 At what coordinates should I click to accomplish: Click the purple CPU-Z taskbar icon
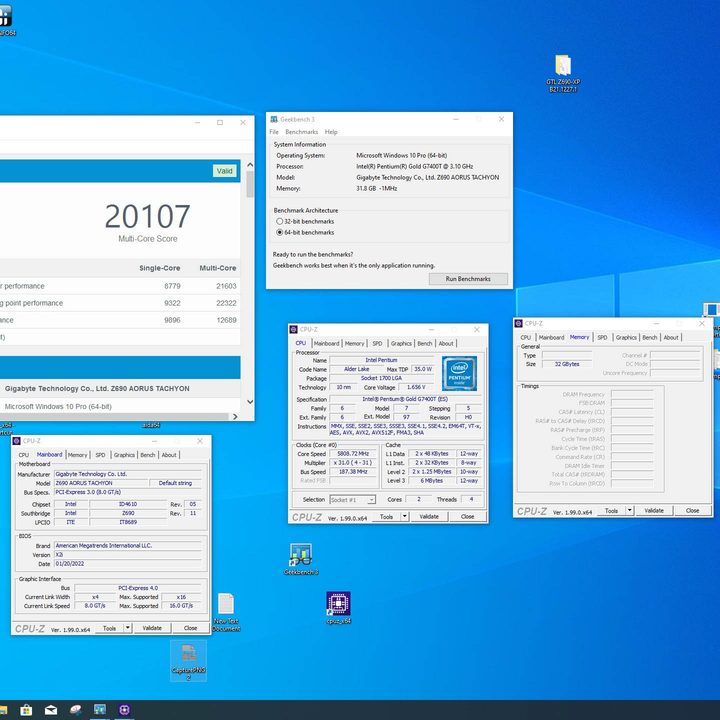pos(124,710)
